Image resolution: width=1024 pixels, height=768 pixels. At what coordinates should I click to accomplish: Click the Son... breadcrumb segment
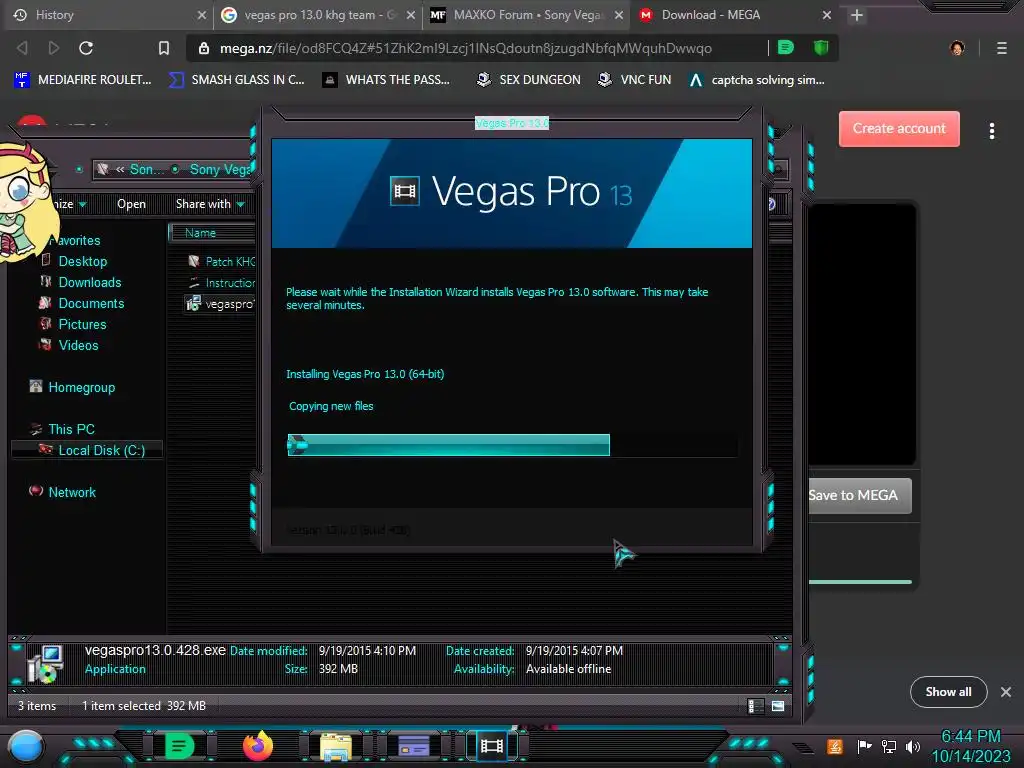click(146, 169)
